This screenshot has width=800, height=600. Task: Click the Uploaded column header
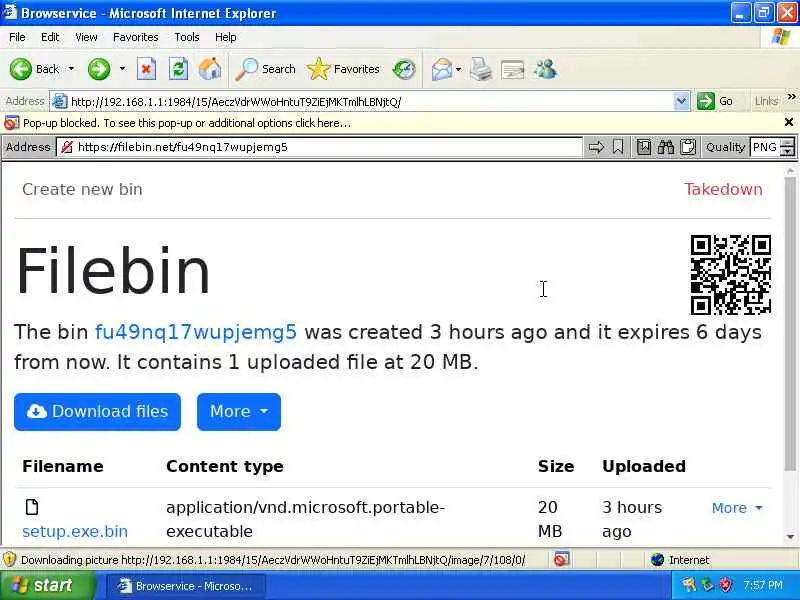644,466
